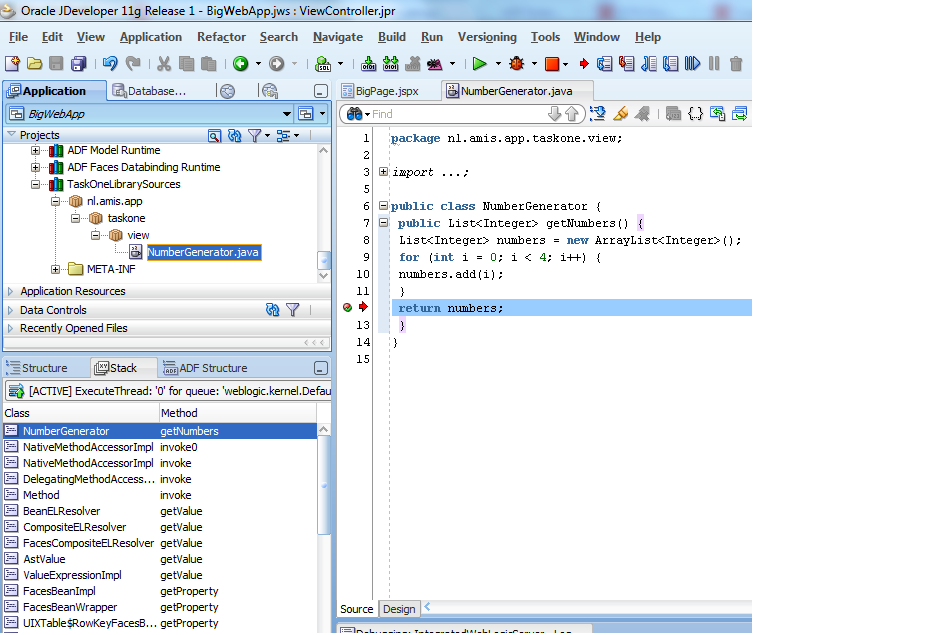Screen dimensions: 941x635
Task: Collapse the getNumbers method code fold
Action: coord(383,223)
